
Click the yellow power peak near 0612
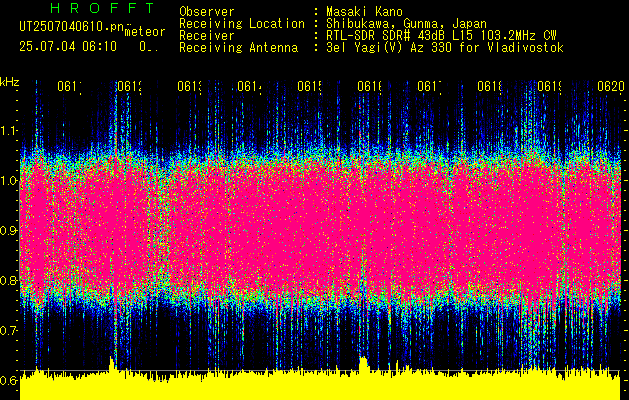click(x=112, y=363)
